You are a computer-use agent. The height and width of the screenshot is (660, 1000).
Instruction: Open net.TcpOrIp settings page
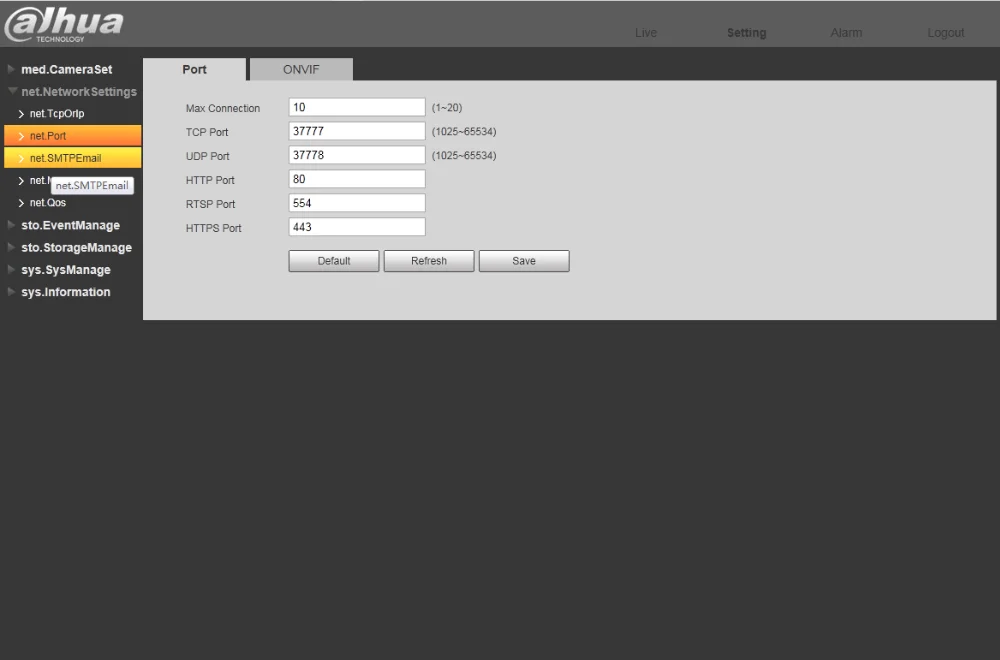[x=57, y=114]
